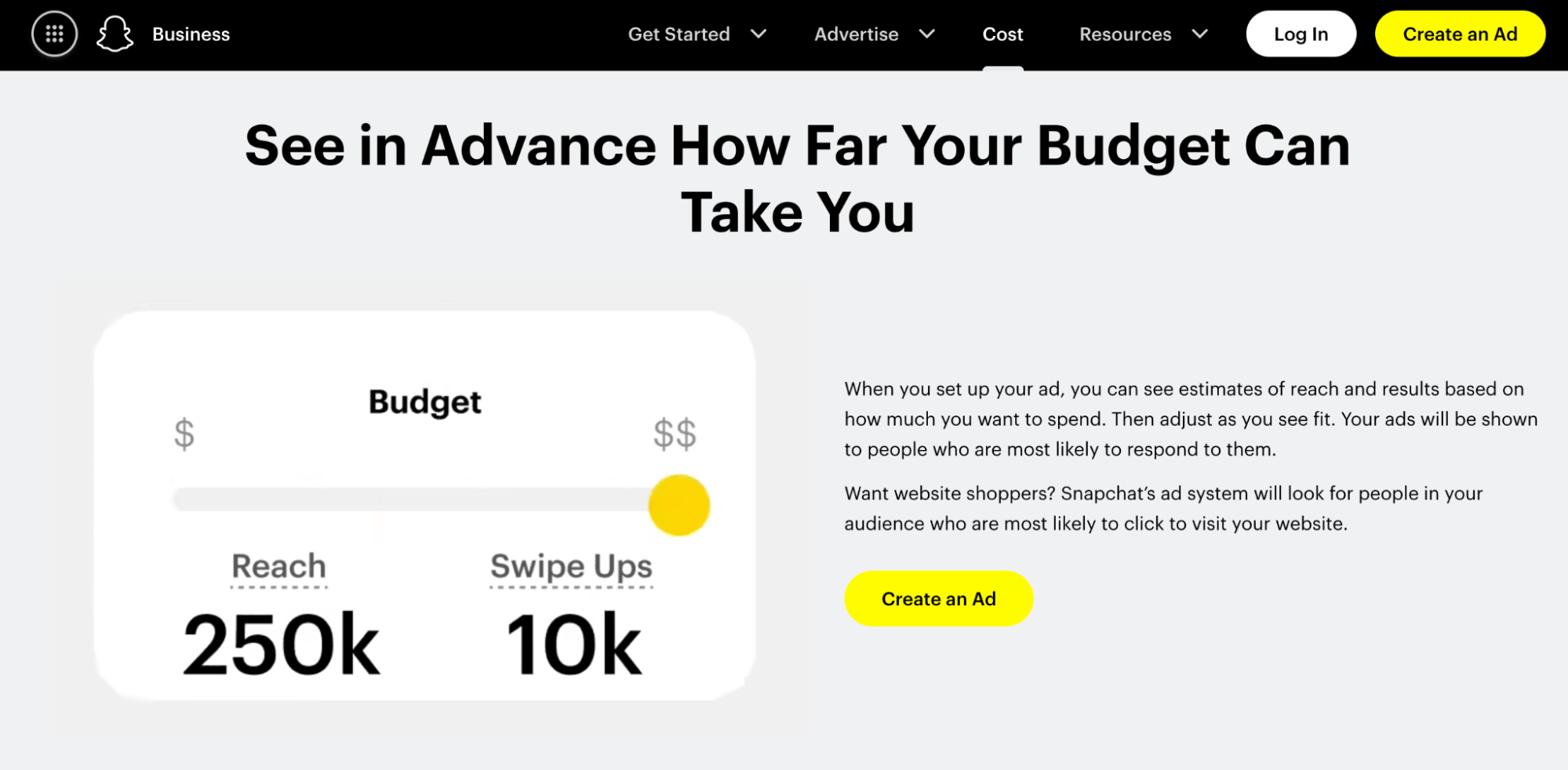
Task: Click Create an Ad below description
Action: click(x=938, y=599)
